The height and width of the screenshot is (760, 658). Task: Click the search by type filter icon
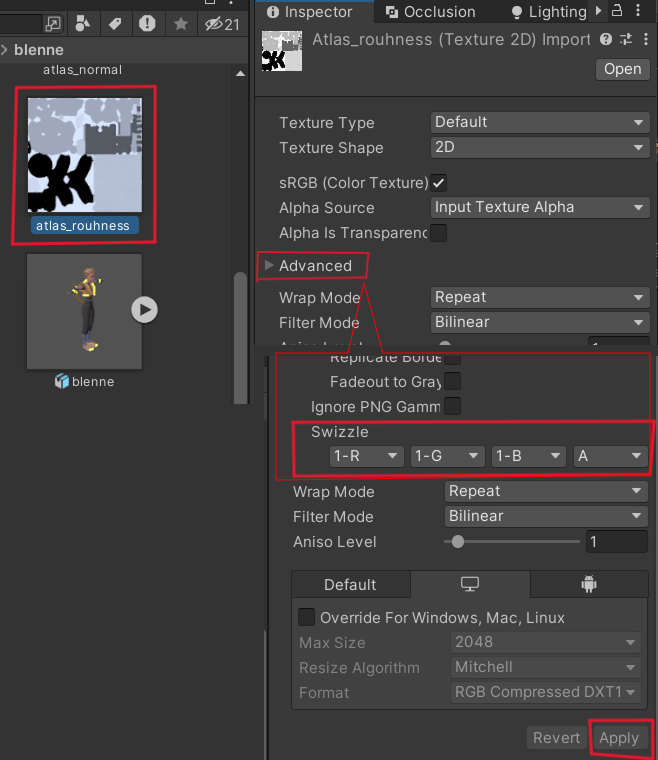[x=84, y=23]
